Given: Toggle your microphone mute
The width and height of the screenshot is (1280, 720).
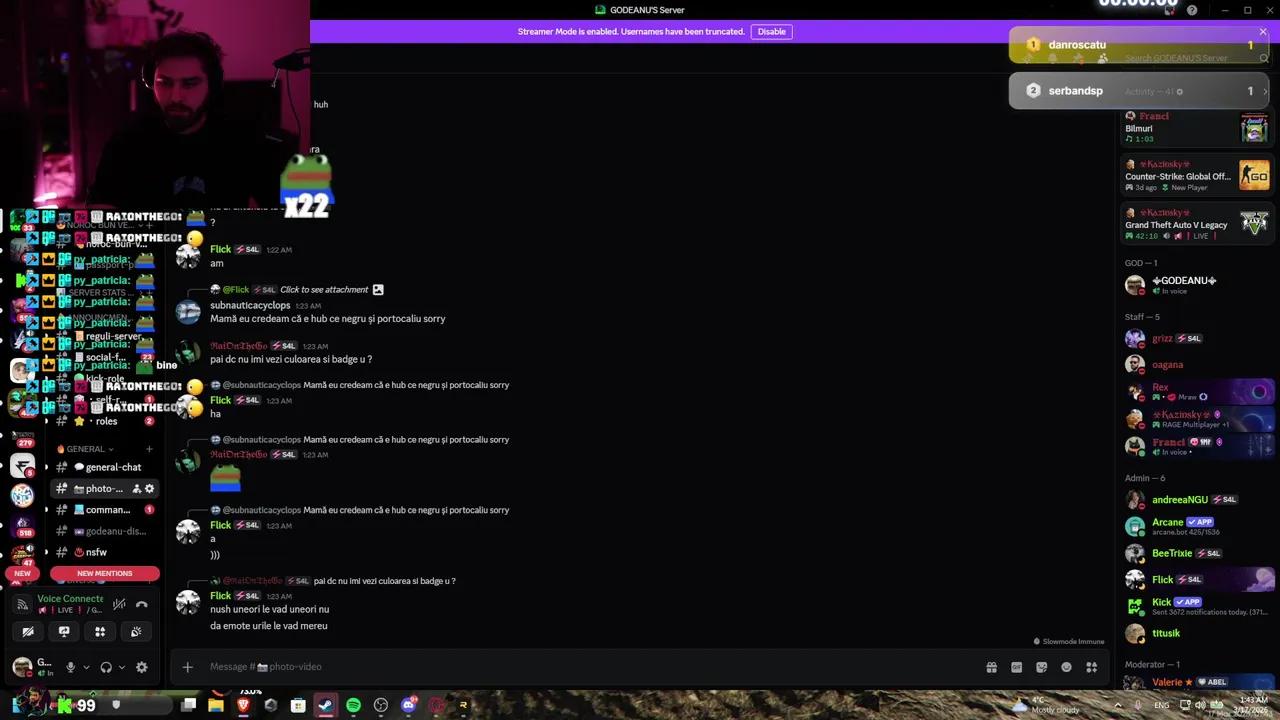Looking at the screenshot, I should (x=70, y=667).
